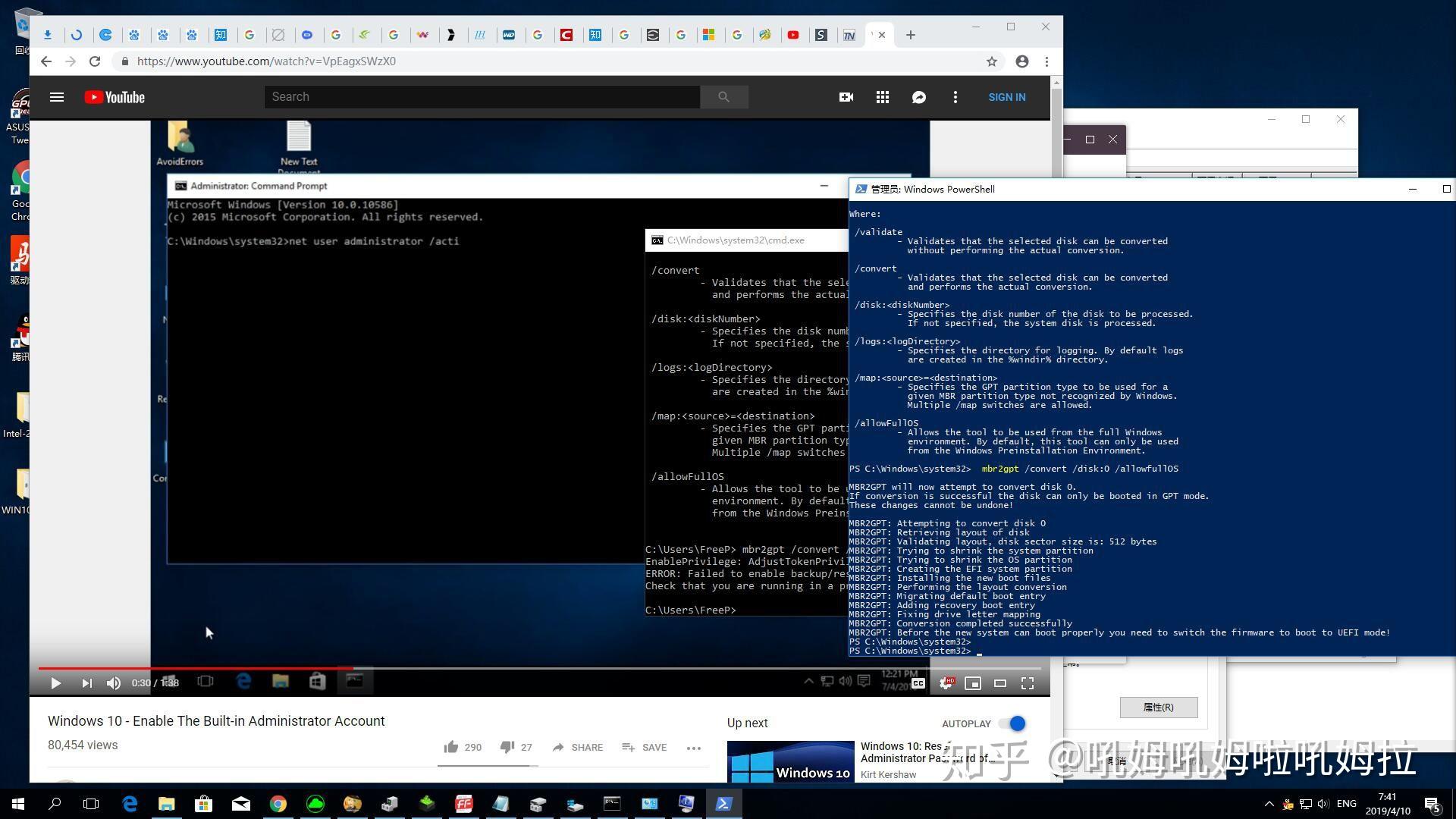Switch to the WD icon tab
1456x819 pixels.
coord(509,35)
